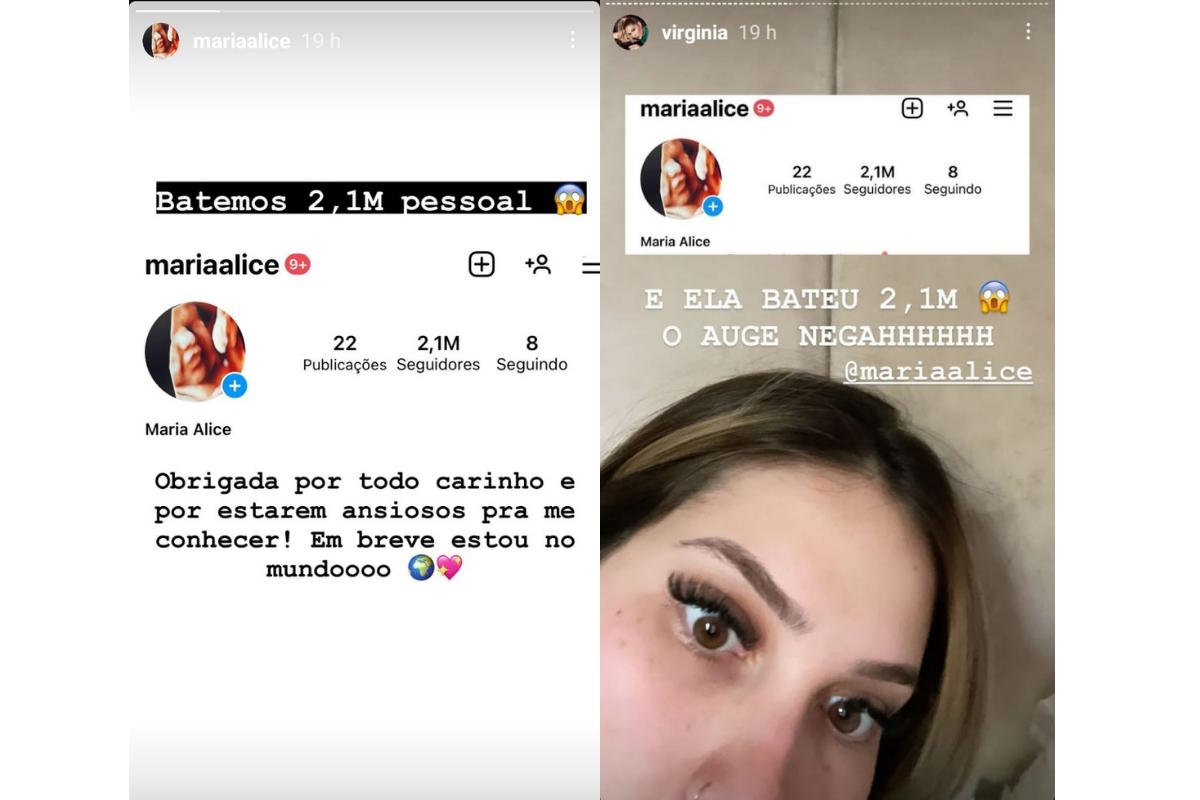
Task: View the 8 Seguindo list in the left story
Action: [532, 353]
